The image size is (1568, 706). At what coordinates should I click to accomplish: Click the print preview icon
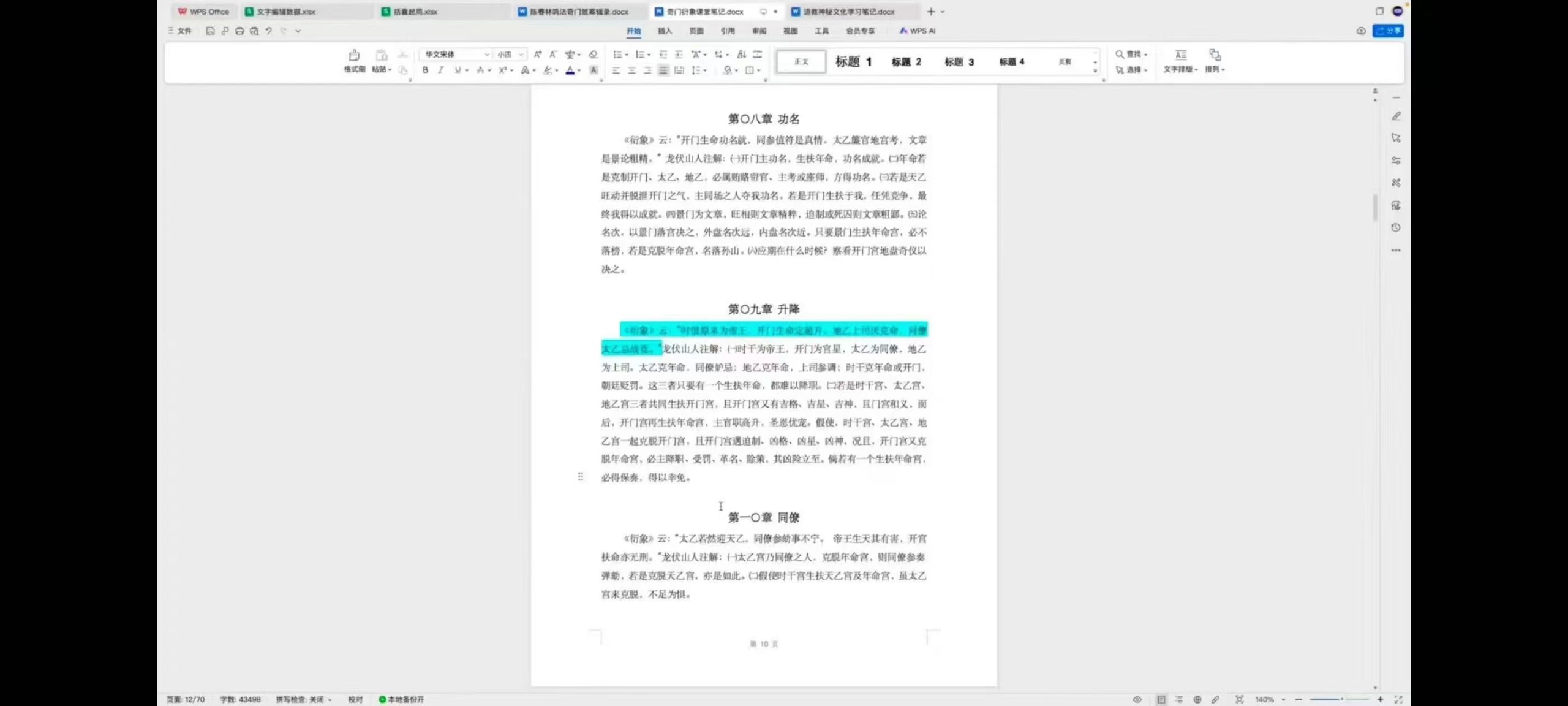[x=254, y=31]
